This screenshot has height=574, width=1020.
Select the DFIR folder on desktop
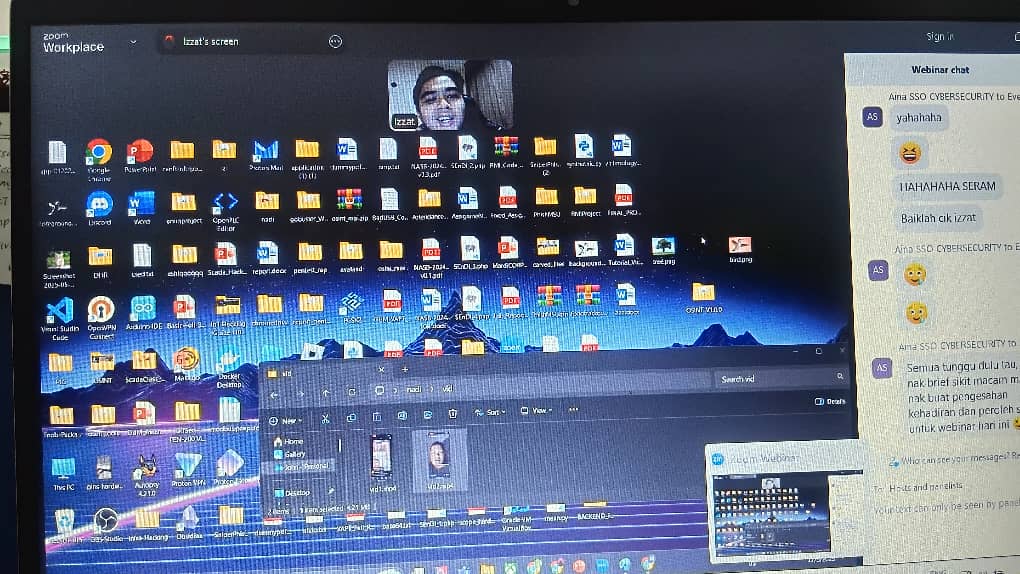(100, 262)
